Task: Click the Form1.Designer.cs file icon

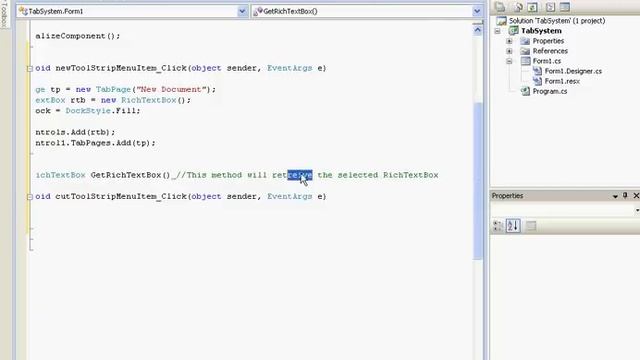Action: (x=538, y=71)
